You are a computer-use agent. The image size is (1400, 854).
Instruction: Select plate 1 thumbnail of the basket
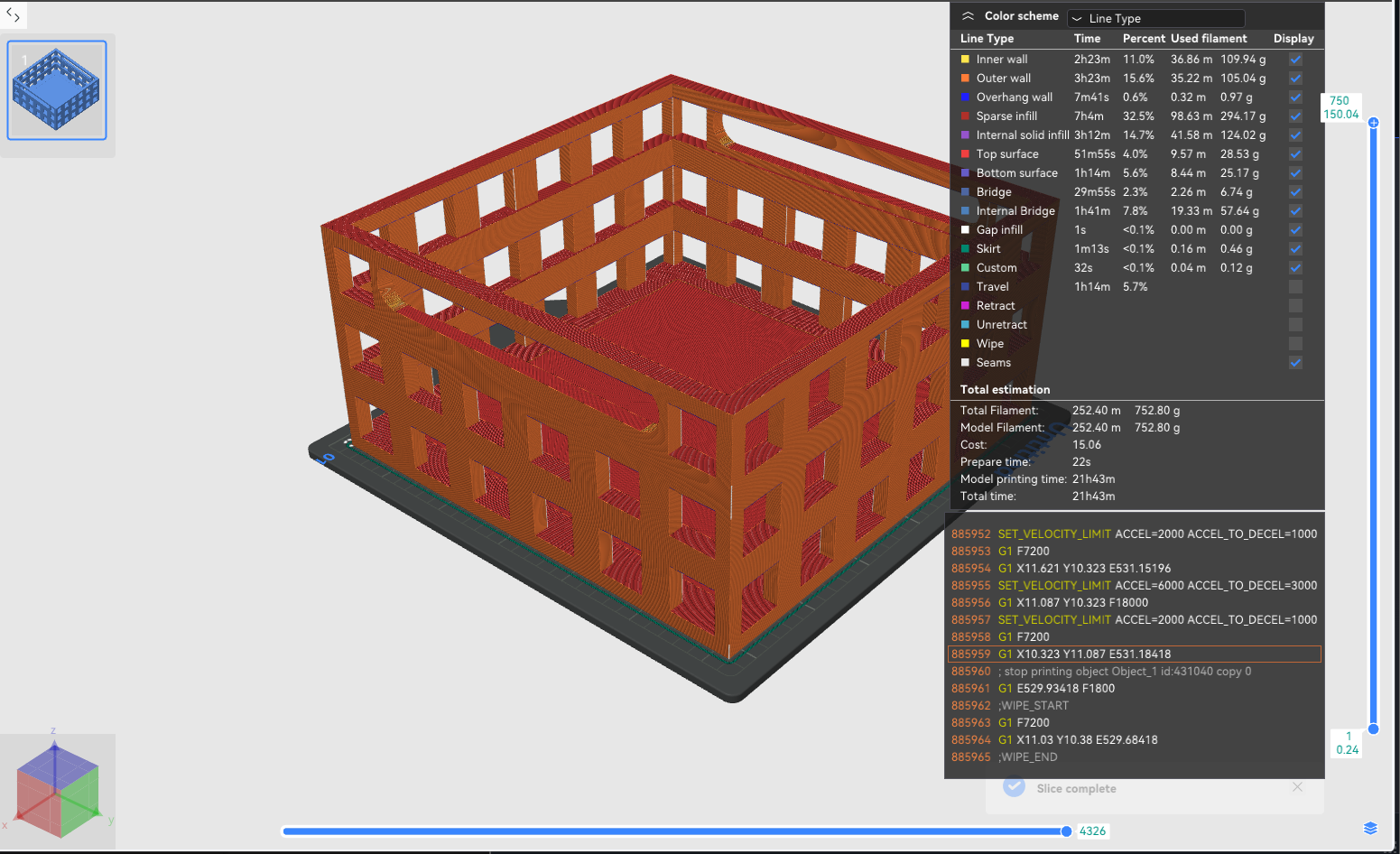(x=57, y=90)
